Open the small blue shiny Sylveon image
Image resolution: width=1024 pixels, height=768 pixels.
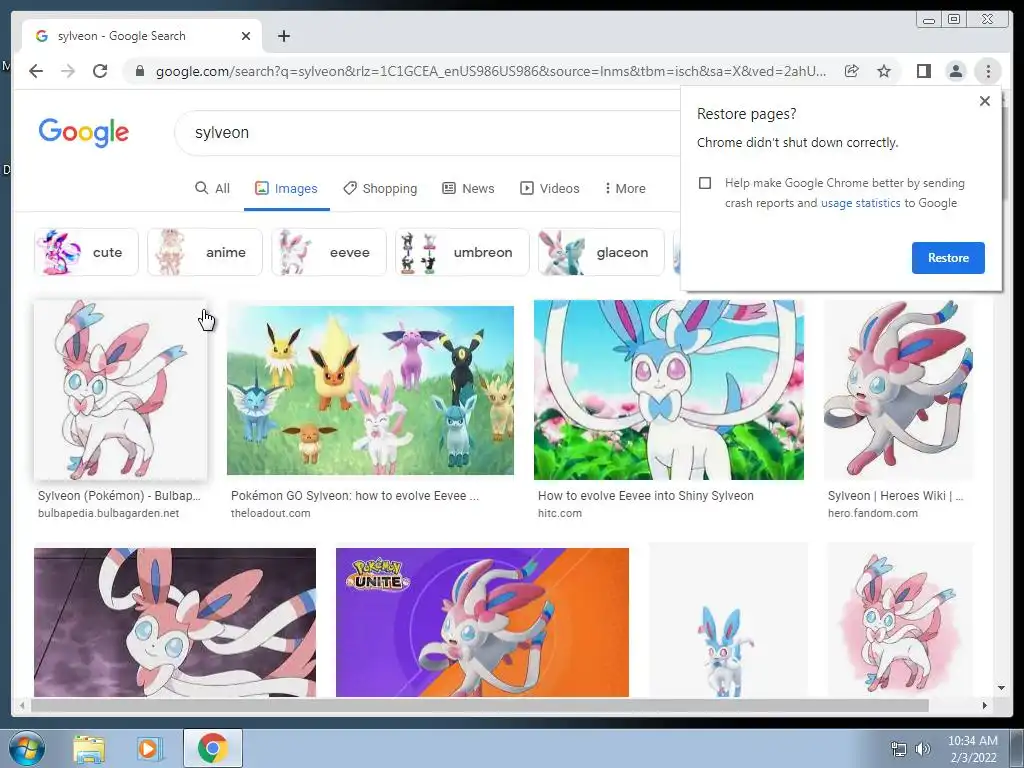tap(728, 620)
